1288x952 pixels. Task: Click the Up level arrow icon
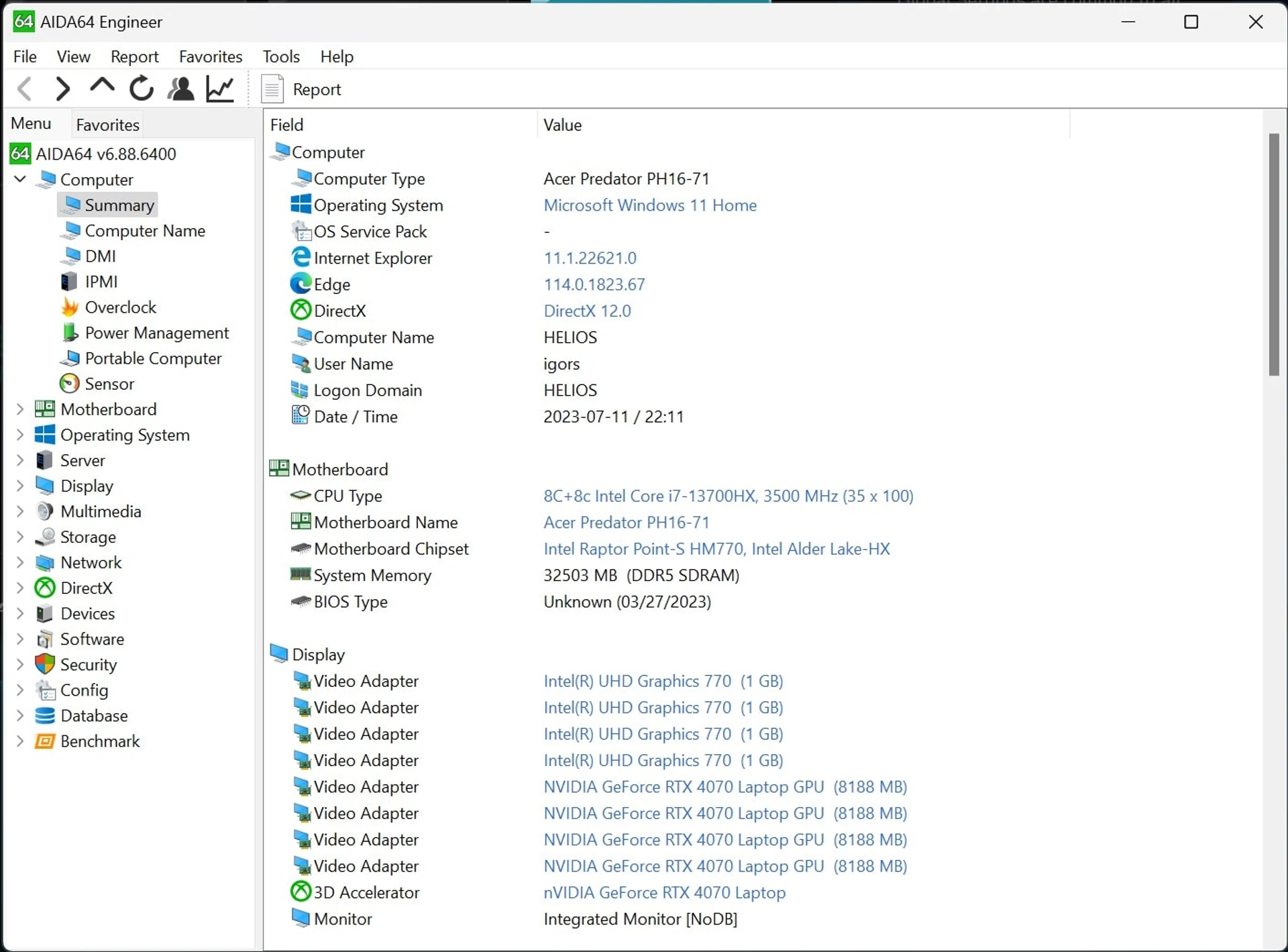[102, 87]
